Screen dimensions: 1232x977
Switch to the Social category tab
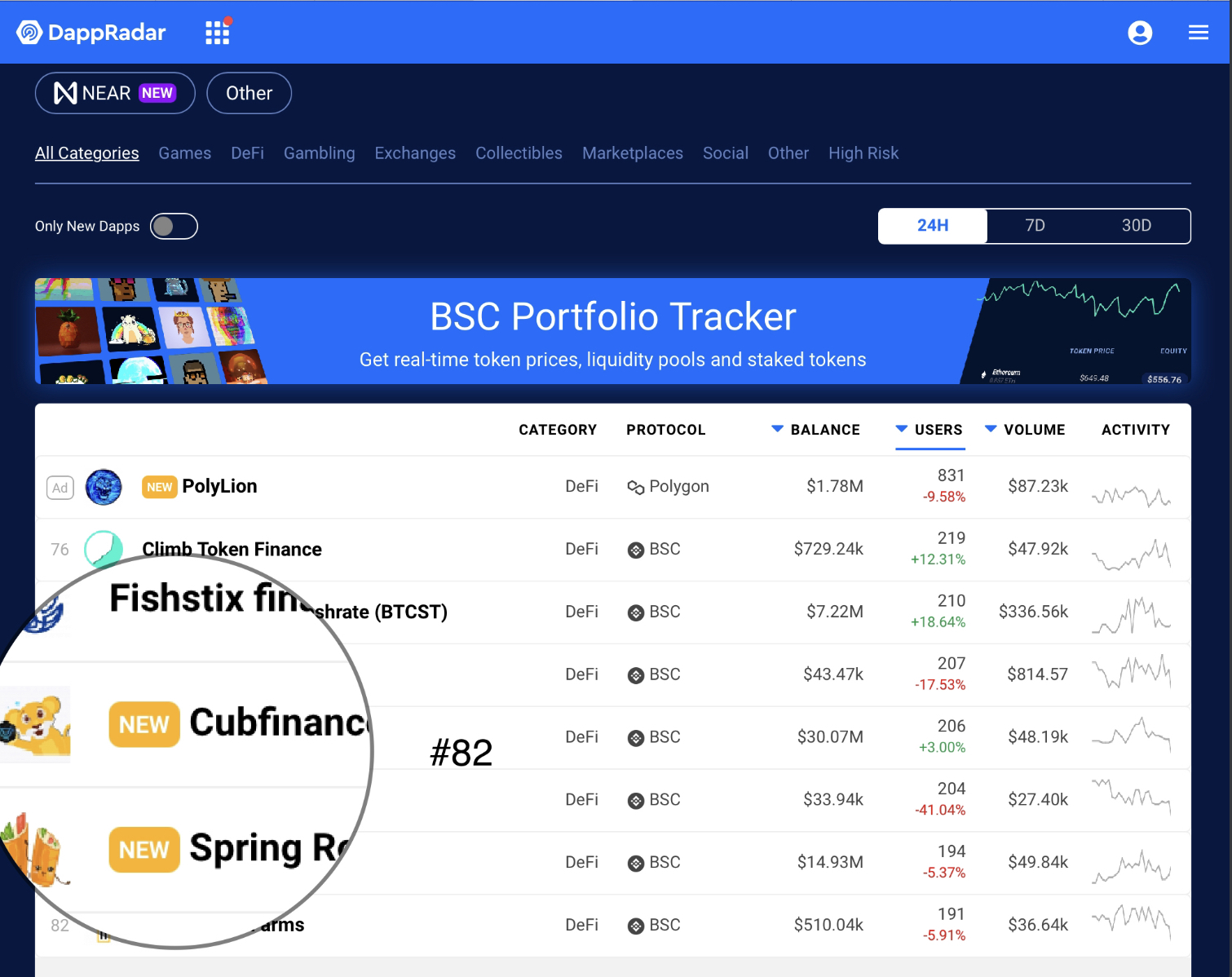[x=726, y=153]
